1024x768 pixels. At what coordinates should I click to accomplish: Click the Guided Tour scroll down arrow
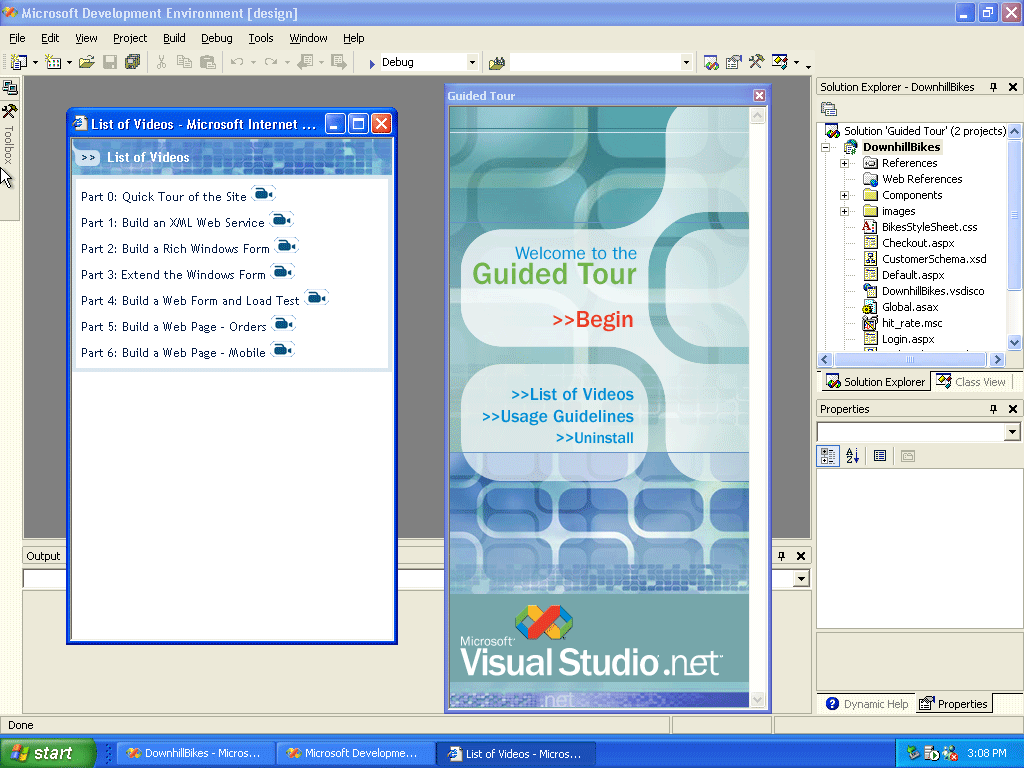(758, 699)
